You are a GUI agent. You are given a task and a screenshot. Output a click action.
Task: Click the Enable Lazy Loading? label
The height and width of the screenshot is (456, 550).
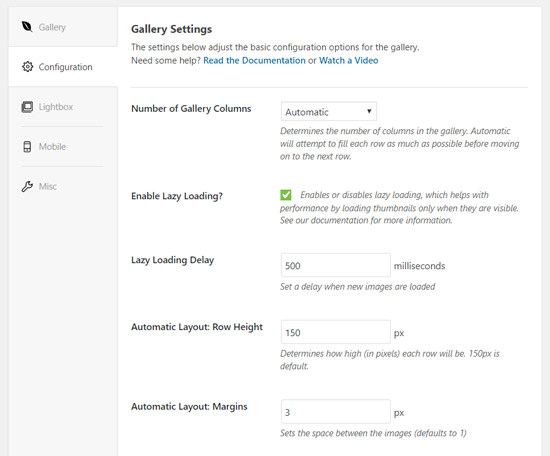177,196
